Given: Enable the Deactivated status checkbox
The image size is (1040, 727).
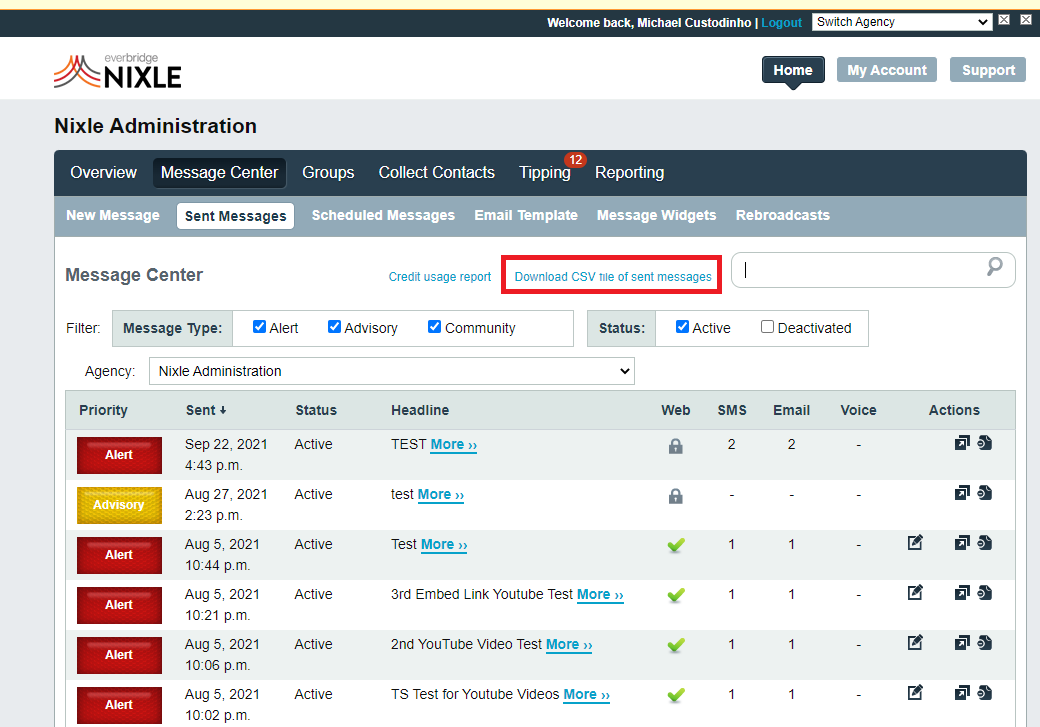Looking at the screenshot, I should pos(767,327).
